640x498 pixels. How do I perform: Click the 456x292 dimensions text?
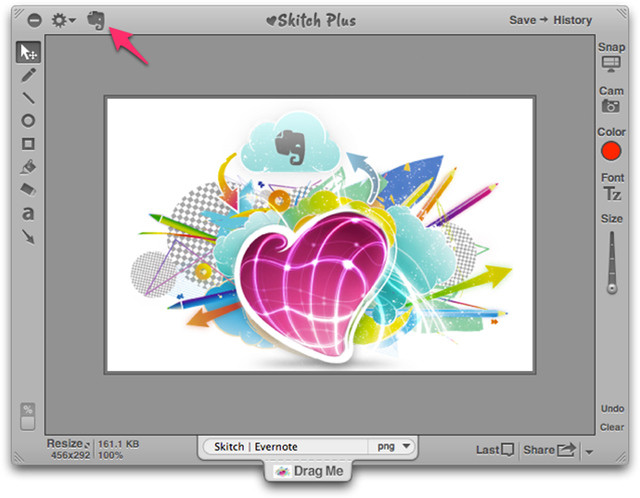point(70,455)
